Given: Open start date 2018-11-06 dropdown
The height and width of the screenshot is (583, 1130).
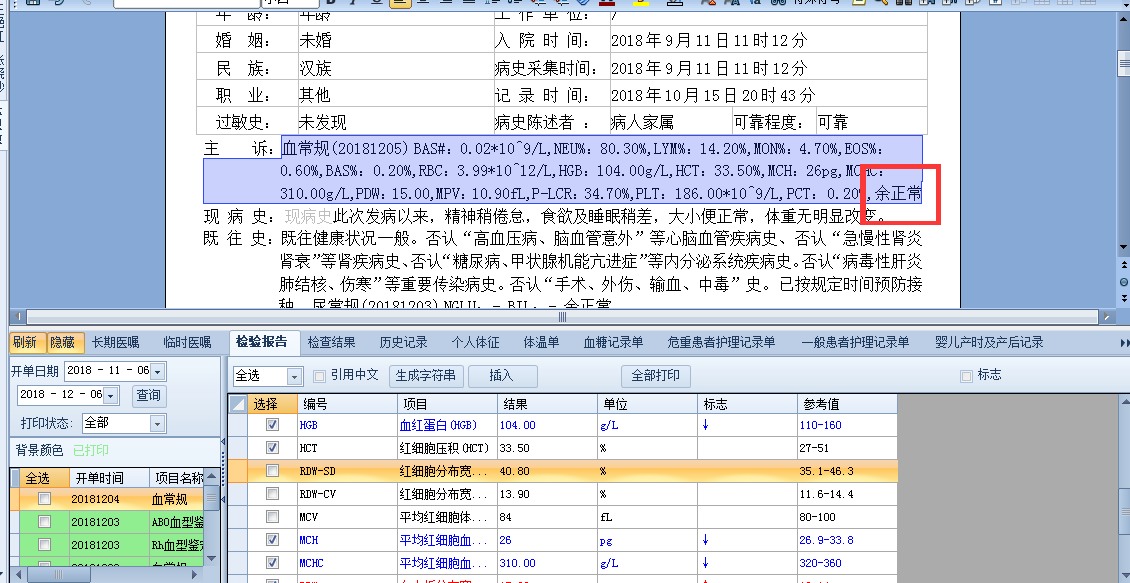Looking at the screenshot, I should point(158,372).
